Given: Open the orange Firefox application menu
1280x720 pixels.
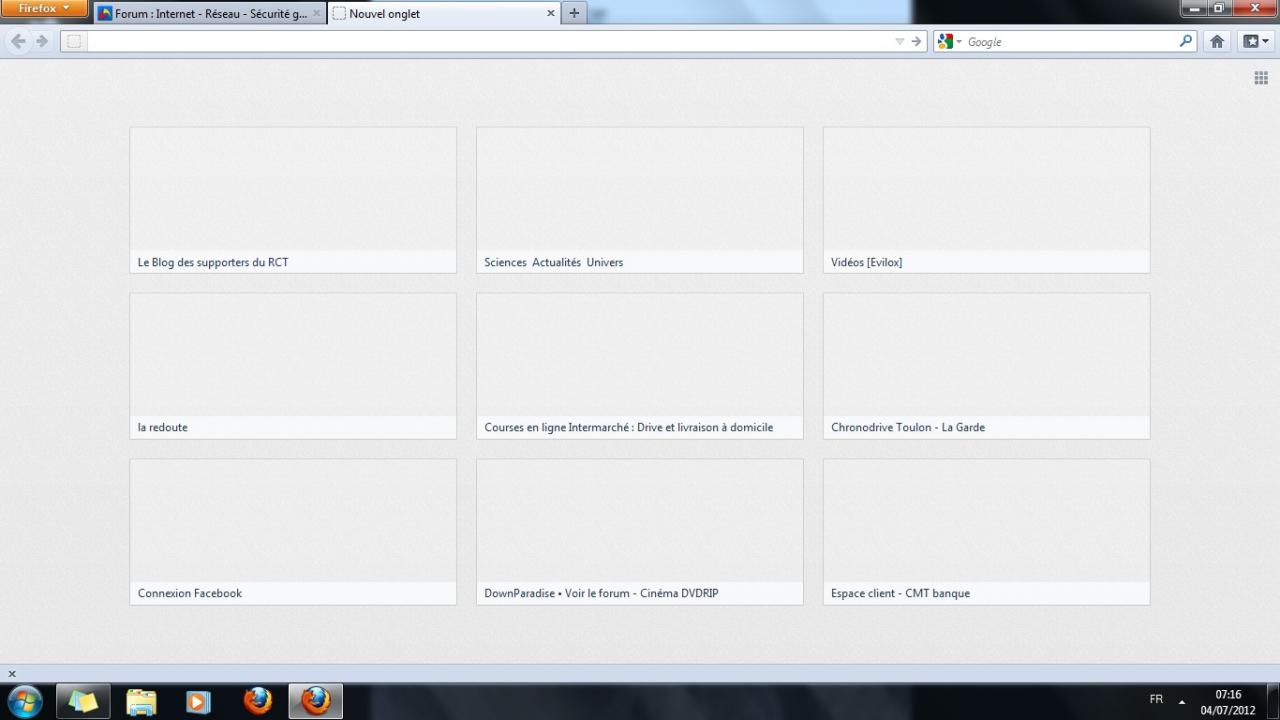Looking at the screenshot, I should [x=45, y=9].
